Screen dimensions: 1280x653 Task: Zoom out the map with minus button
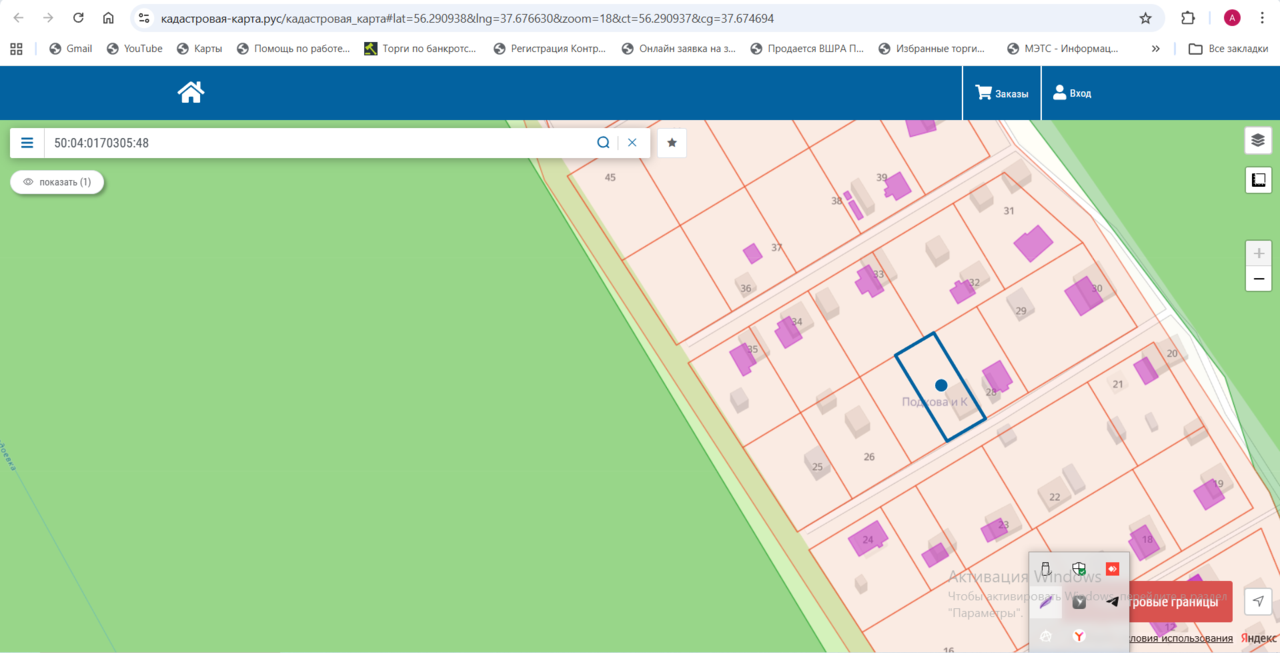click(1258, 279)
